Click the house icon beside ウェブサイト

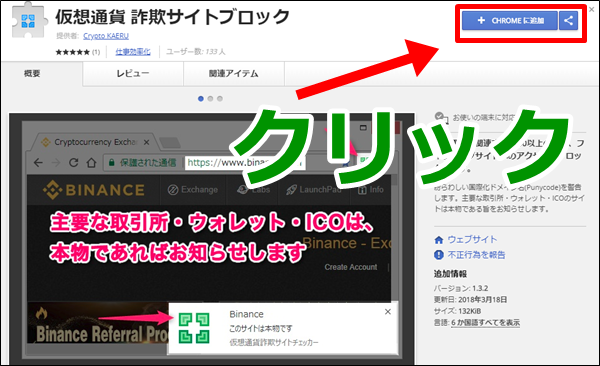(x=439, y=240)
